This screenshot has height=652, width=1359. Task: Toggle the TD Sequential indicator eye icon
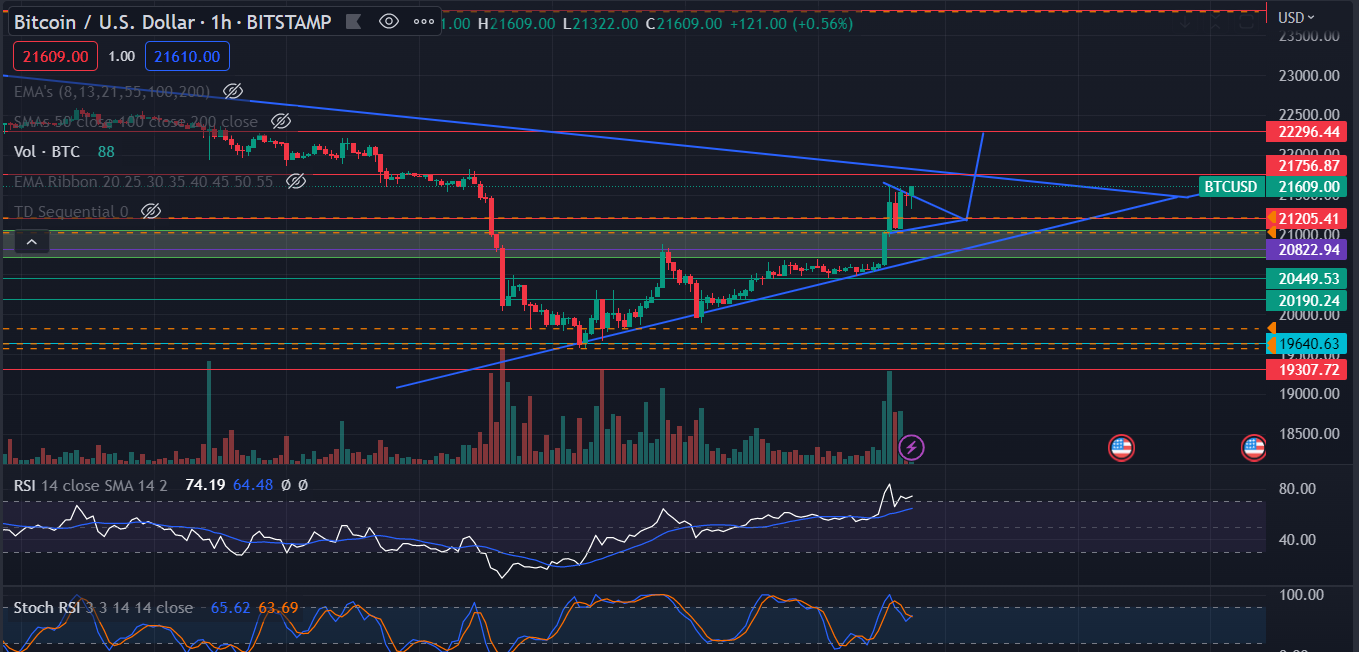151,211
